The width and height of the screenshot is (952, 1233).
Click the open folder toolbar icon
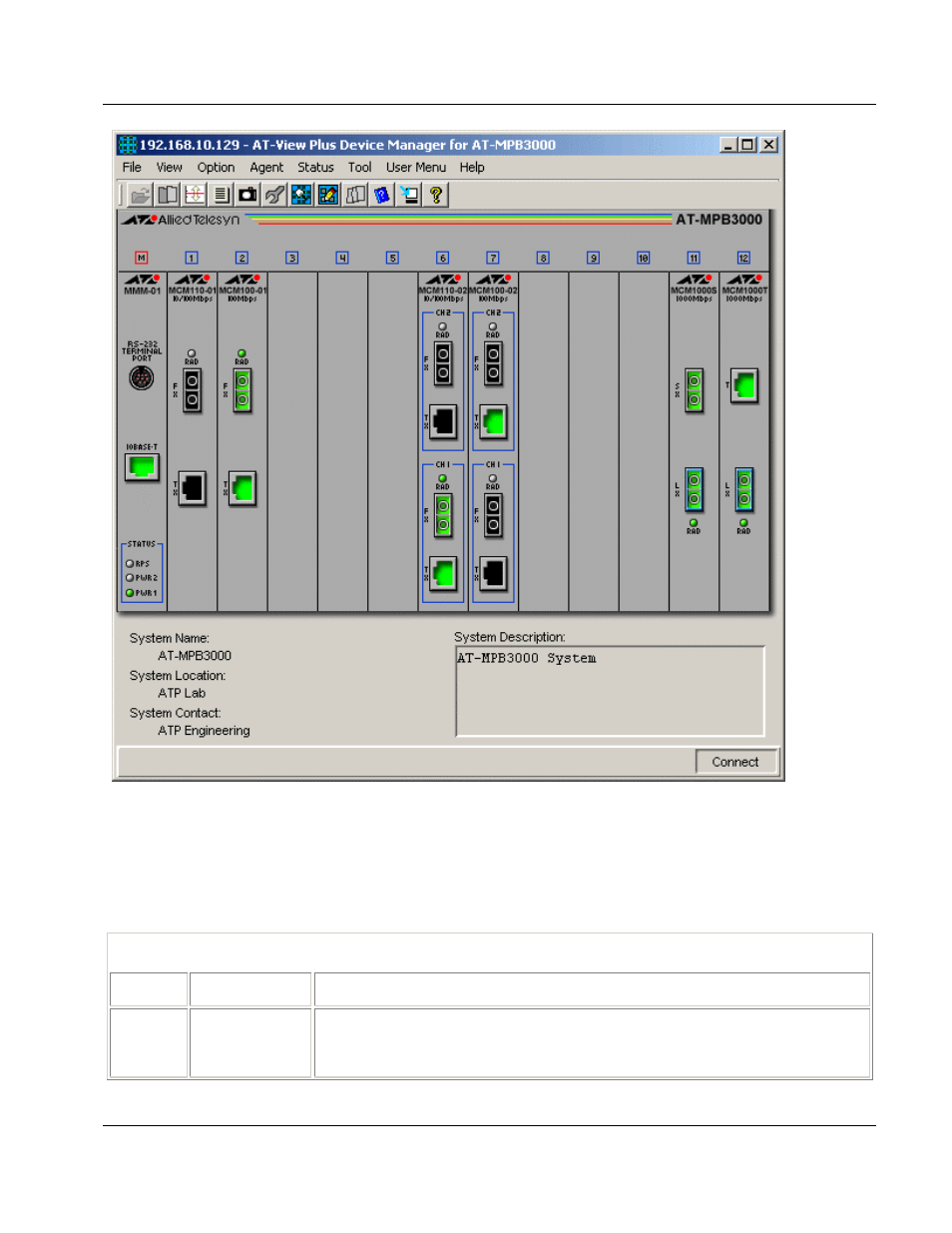(x=141, y=195)
